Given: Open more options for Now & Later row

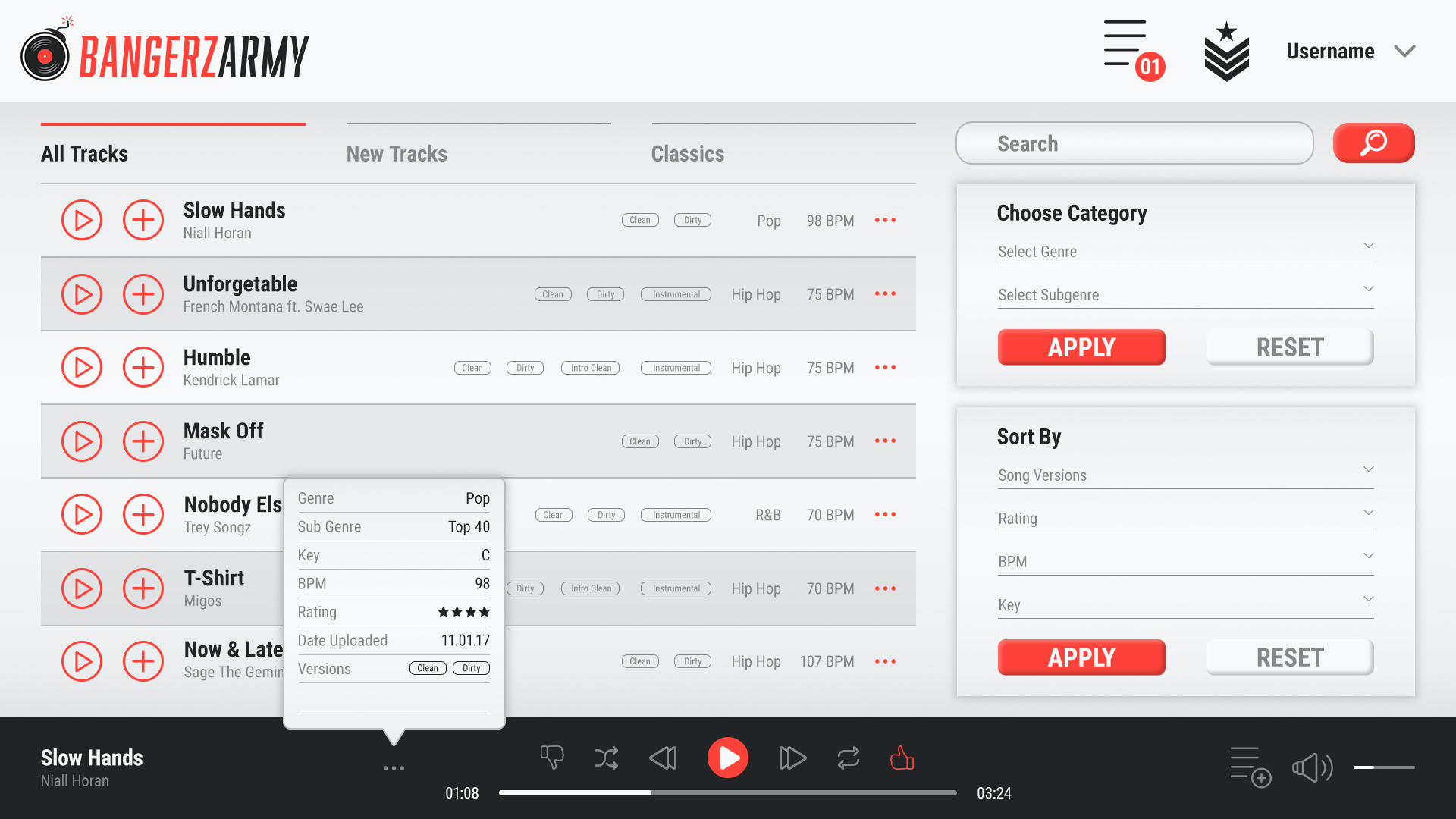Looking at the screenshot, I should pos(885,661).
